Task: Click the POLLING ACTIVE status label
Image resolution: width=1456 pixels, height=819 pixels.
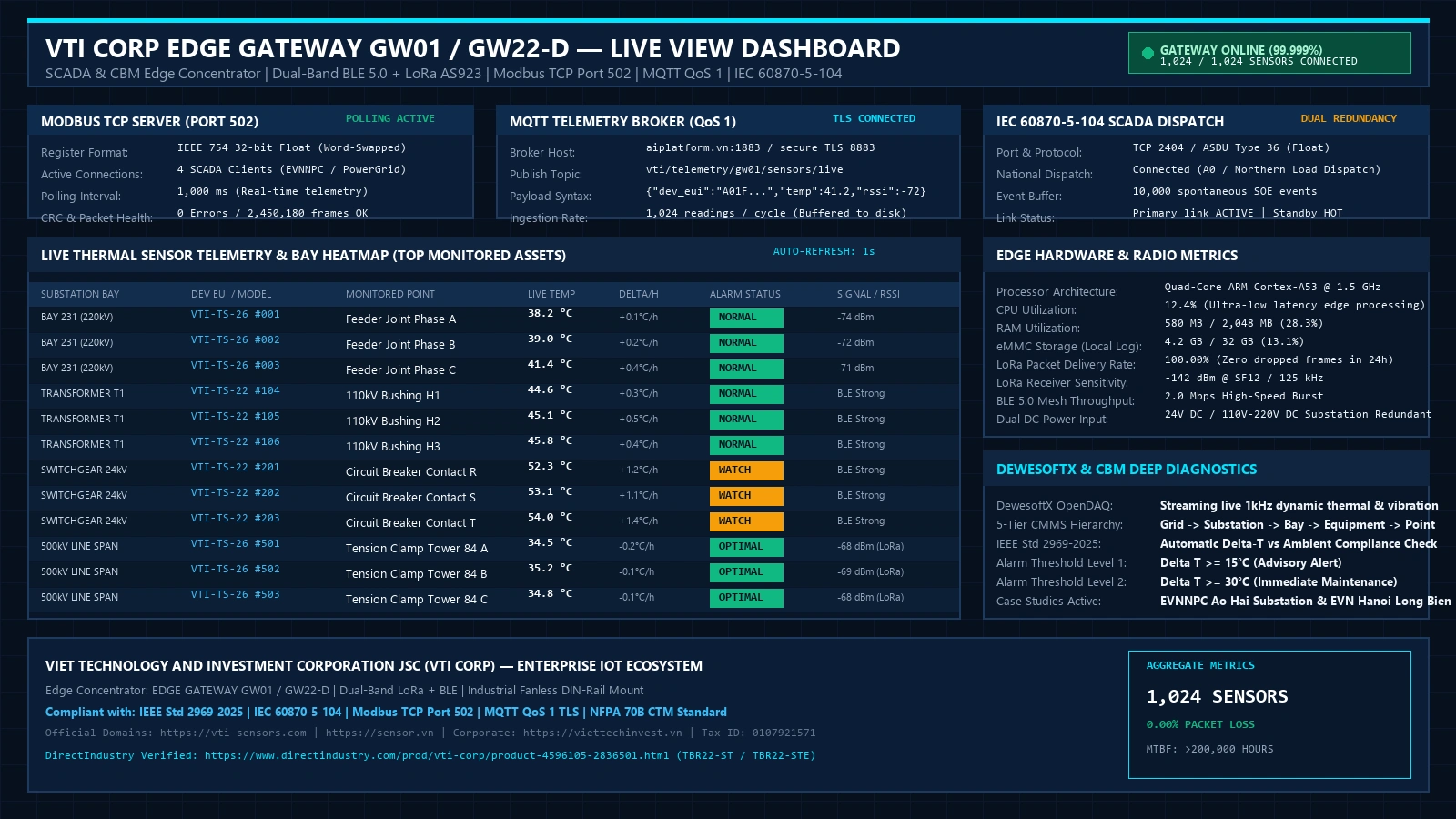Action: point(390,118)
